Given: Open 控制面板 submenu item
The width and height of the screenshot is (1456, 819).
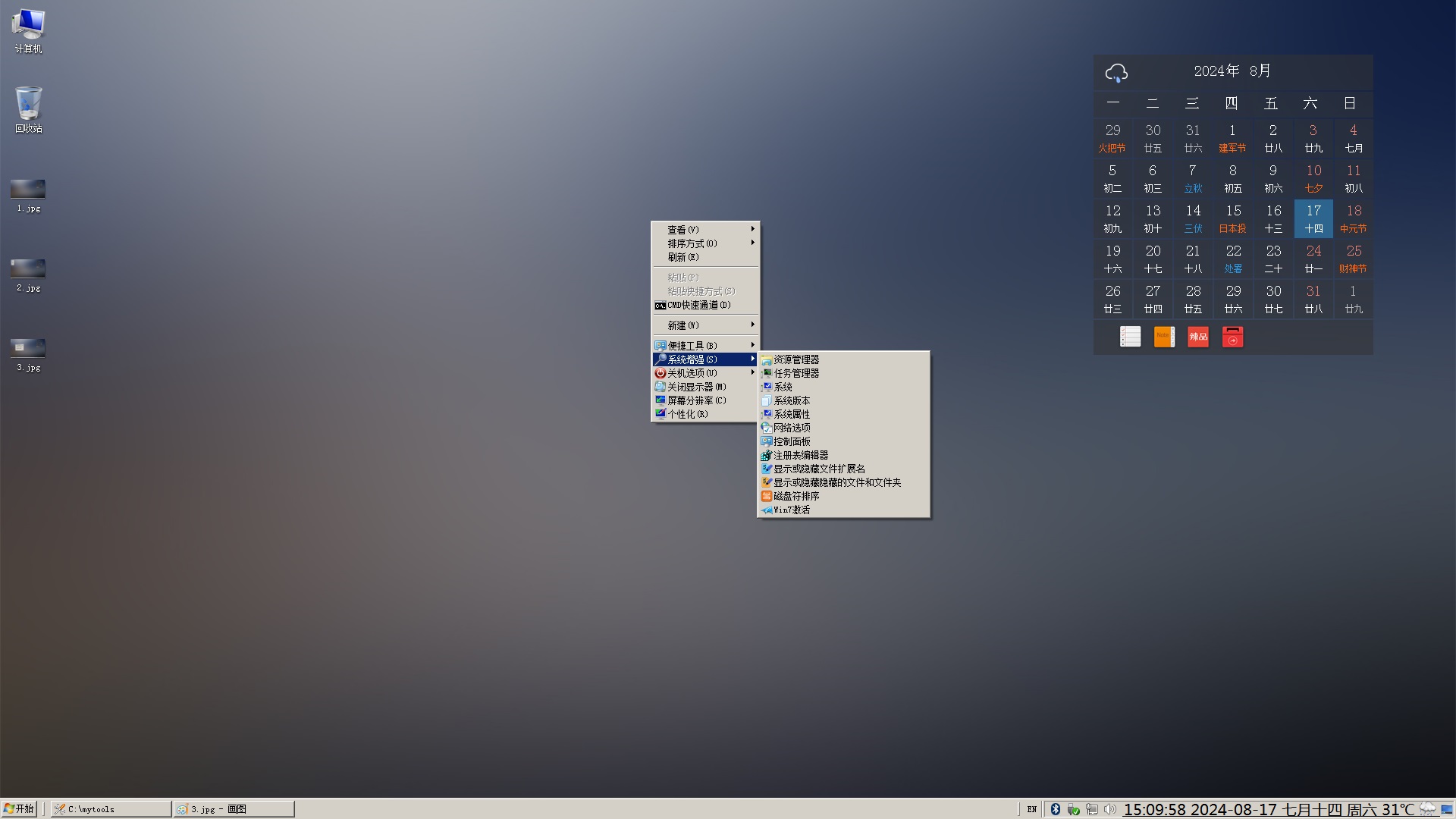Looking at the screenshot, I should [x=843, y=441].
